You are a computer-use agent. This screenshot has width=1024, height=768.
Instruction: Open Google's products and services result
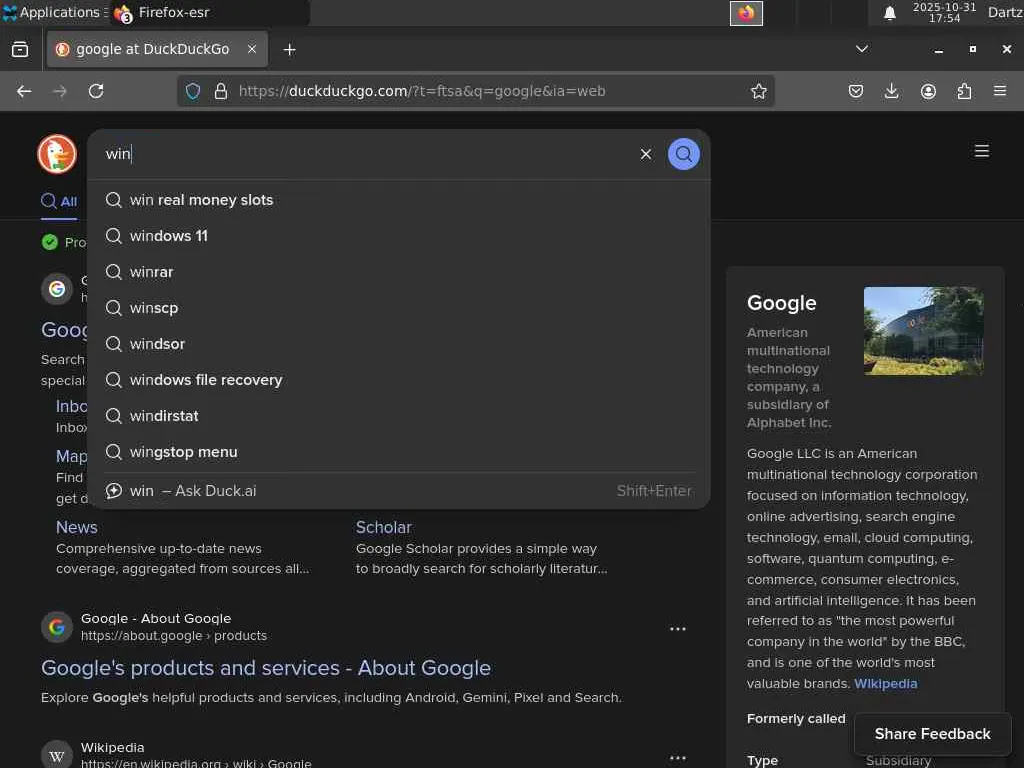pos(266,668)
